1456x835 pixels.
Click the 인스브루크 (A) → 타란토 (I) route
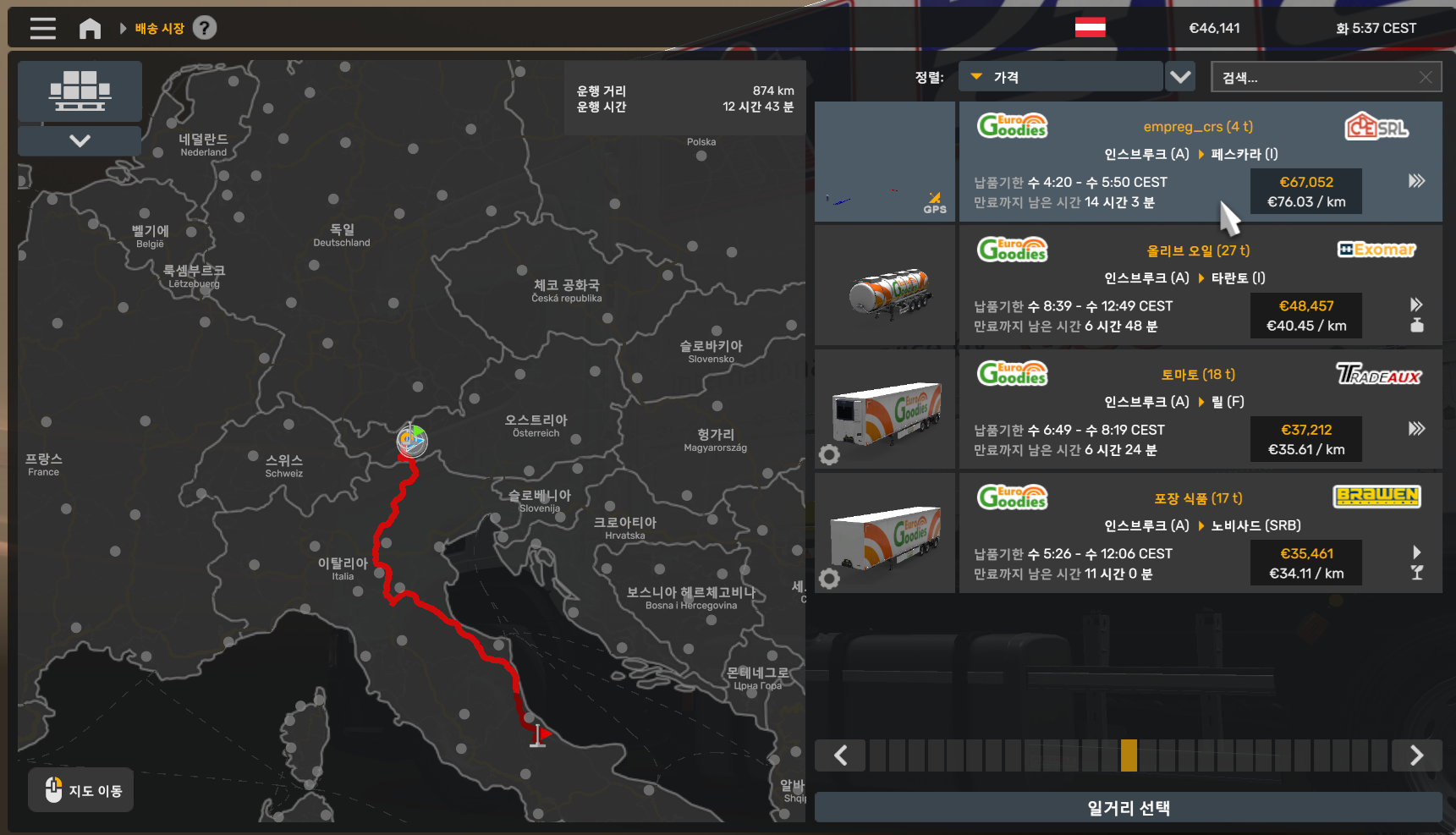click(1184, 277)
